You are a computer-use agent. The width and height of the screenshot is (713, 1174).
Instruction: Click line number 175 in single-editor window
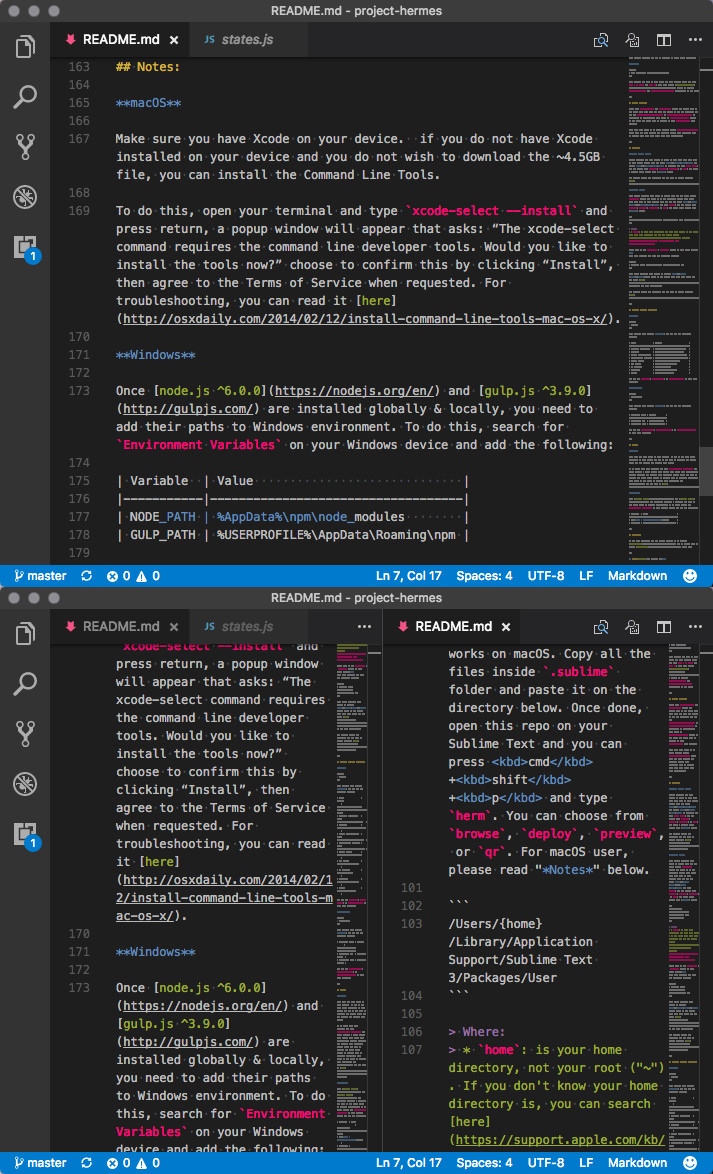pyautogui.click(x=79, y=480)
